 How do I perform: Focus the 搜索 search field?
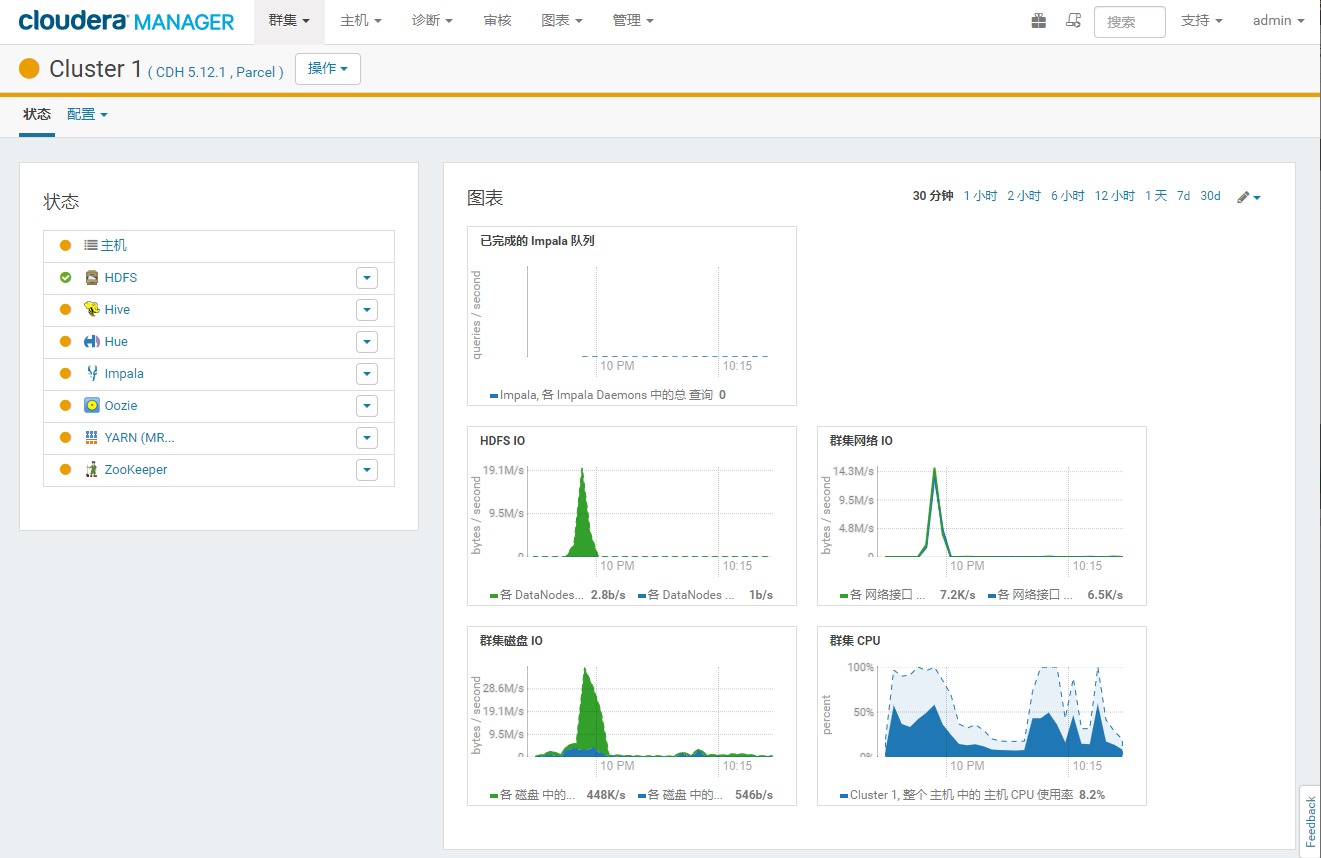pyautogui.click(x=1129, y=22)
